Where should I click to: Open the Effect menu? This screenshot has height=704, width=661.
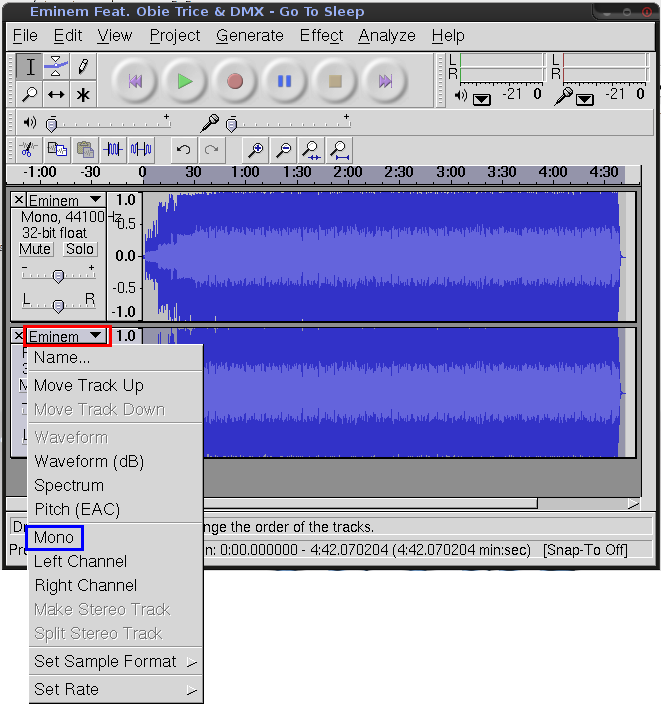click(x=322, y=35)
